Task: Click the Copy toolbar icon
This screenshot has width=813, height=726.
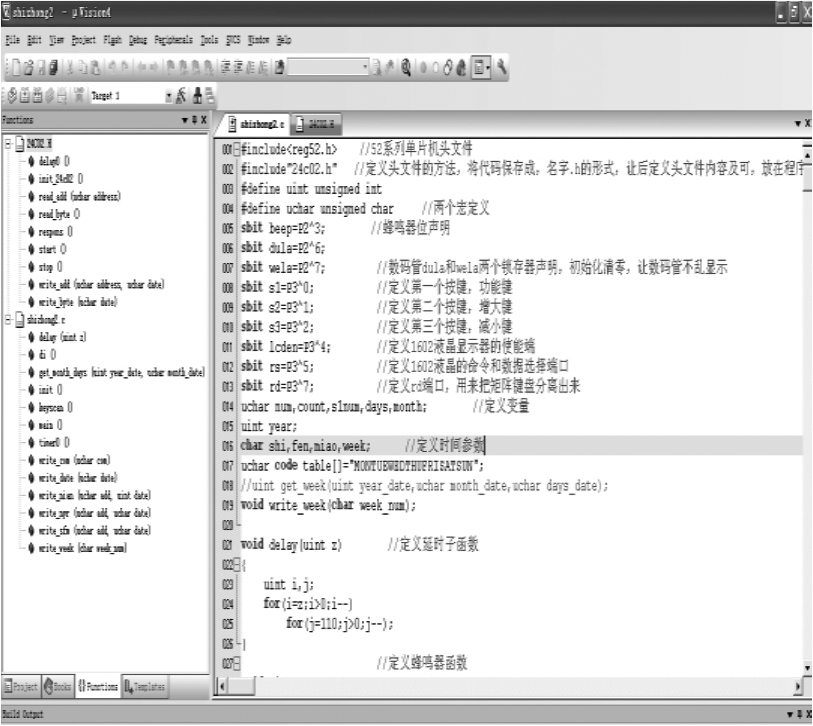Action: click(x=82, y=67)
